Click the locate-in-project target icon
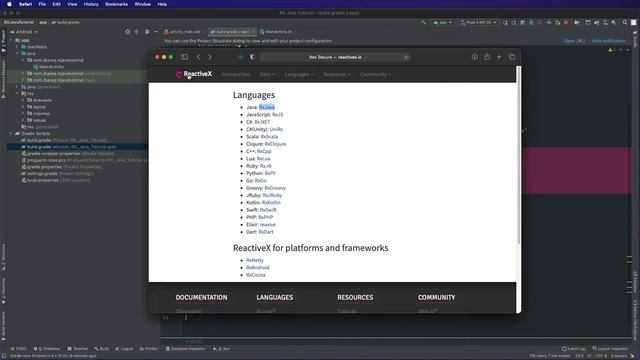The image size is (640, 360). [127, 31]
